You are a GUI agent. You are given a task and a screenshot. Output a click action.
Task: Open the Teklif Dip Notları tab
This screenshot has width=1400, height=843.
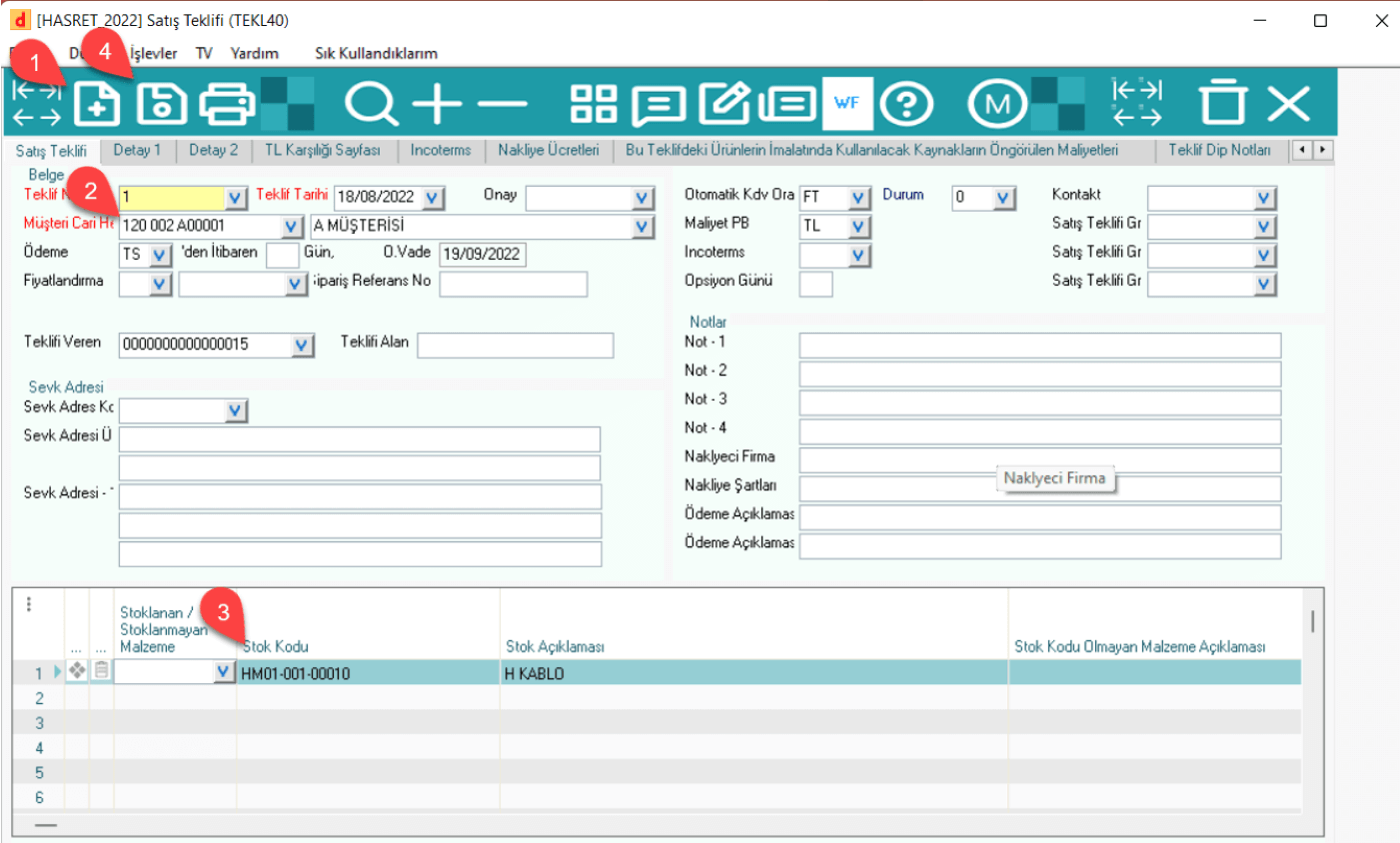click(1219, 151)
